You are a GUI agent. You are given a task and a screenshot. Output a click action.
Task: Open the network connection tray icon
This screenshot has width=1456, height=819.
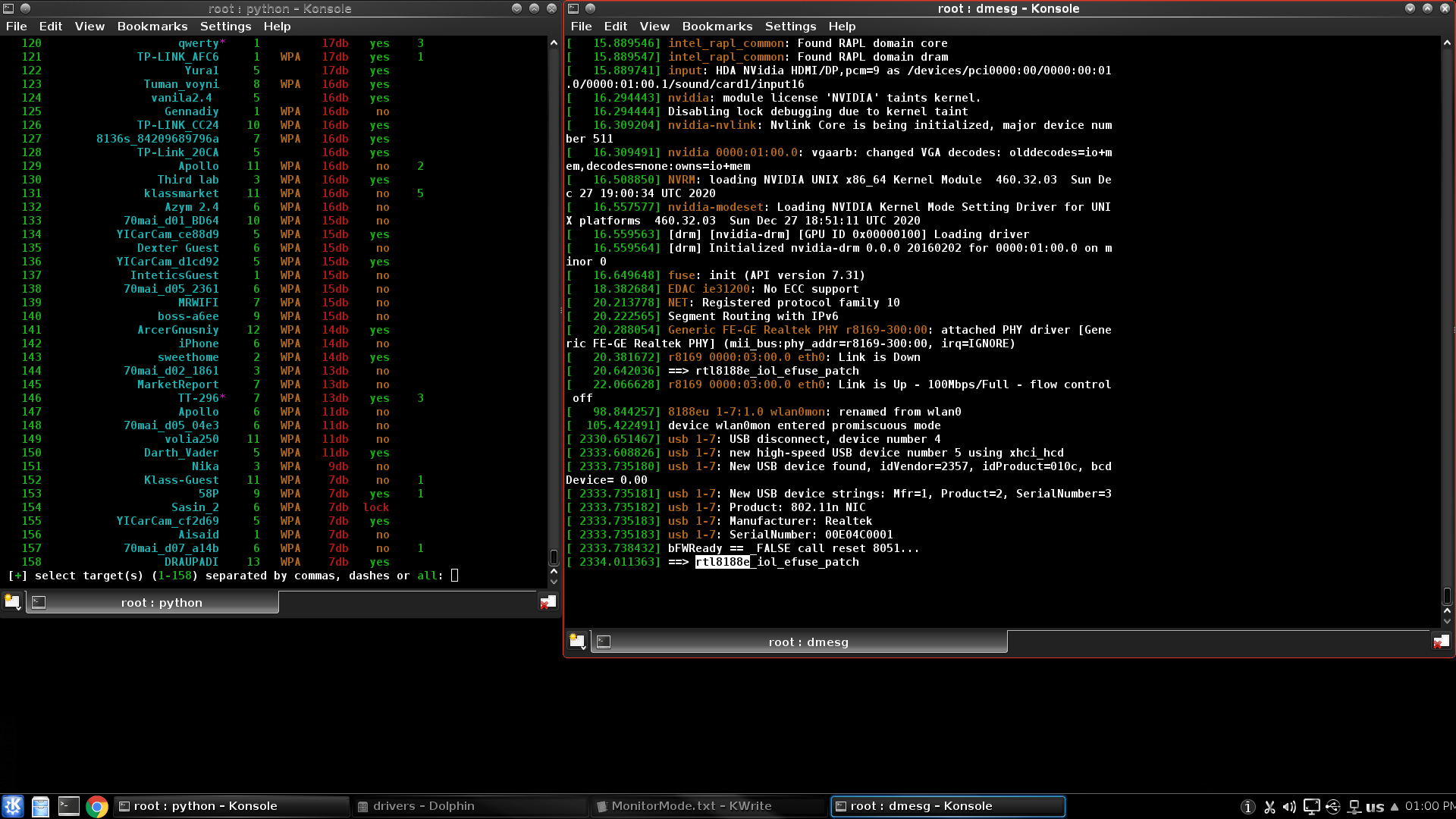(1354, 807)
